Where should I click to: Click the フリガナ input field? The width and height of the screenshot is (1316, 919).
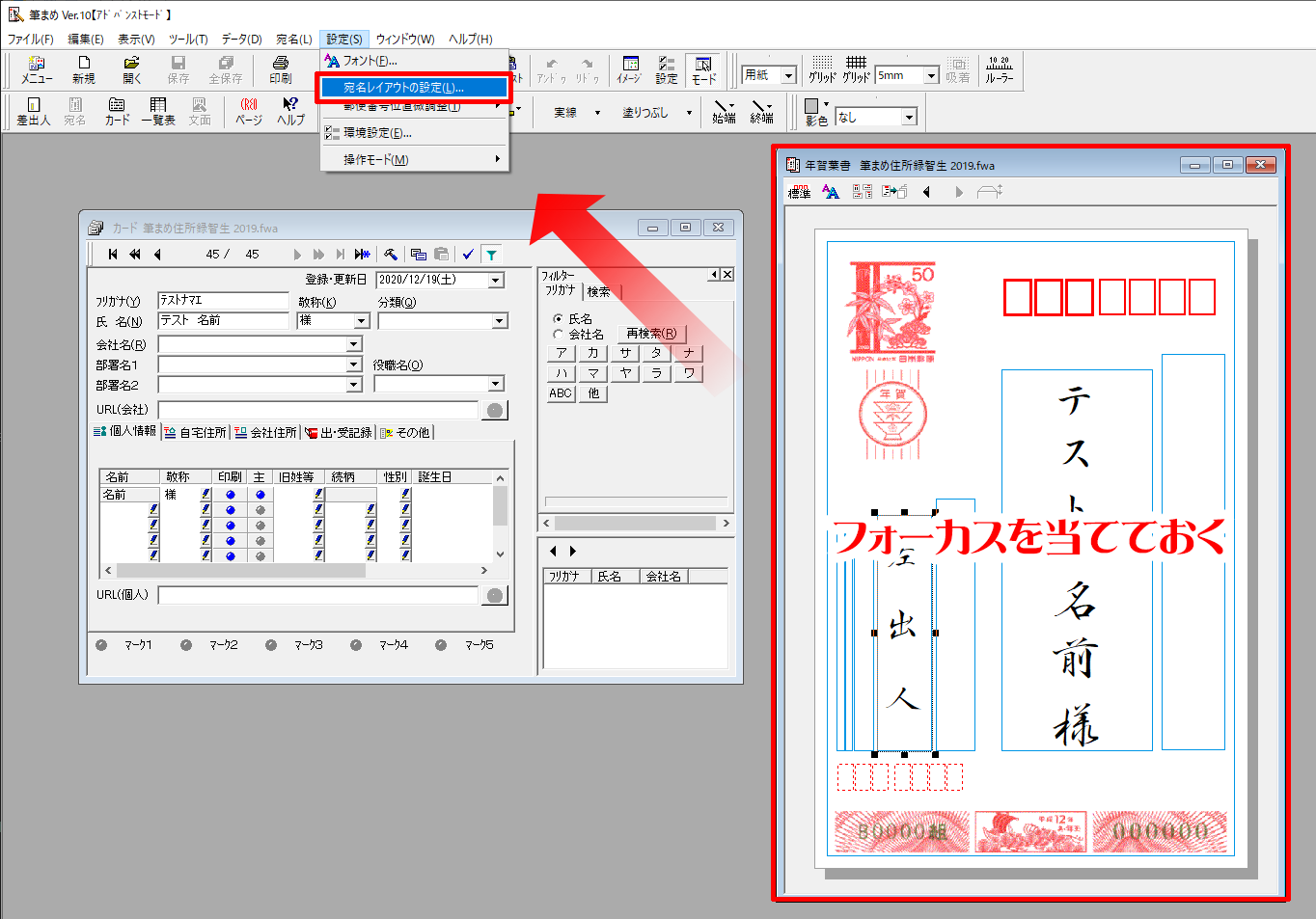tap(223, 300)
